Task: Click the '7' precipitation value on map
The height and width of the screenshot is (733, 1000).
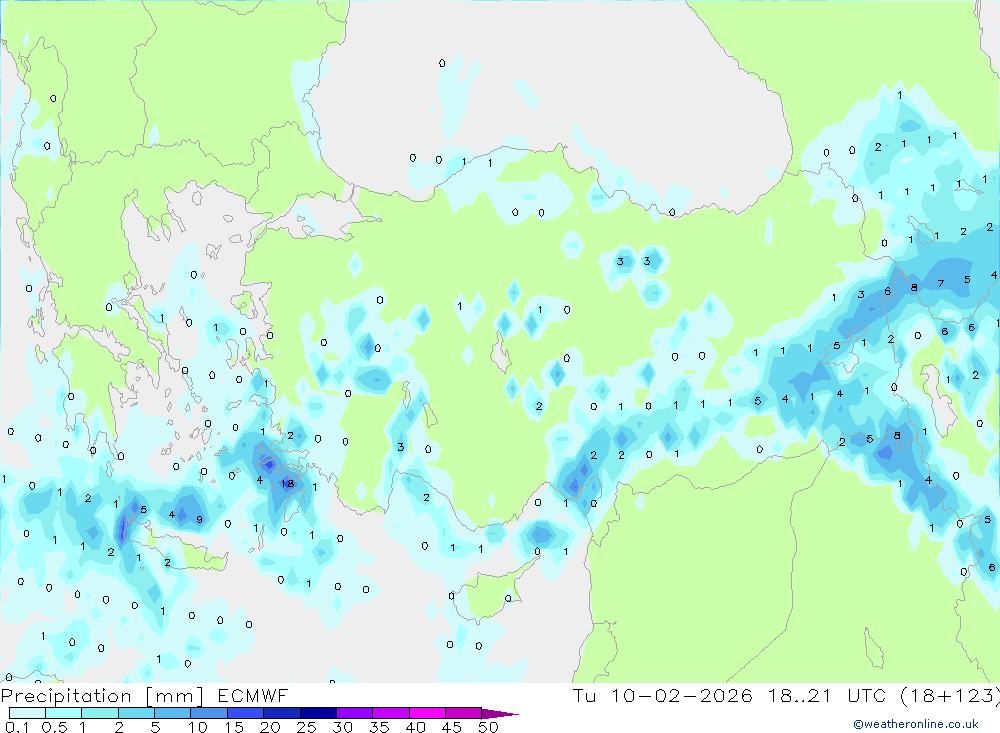Action: click(x=941, y=284)
